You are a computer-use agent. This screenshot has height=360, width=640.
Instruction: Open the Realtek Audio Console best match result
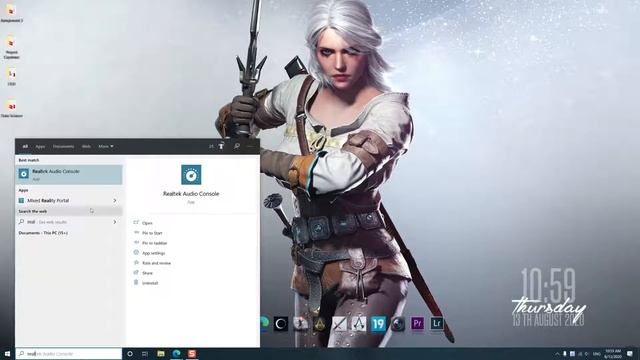pos(69,175)
